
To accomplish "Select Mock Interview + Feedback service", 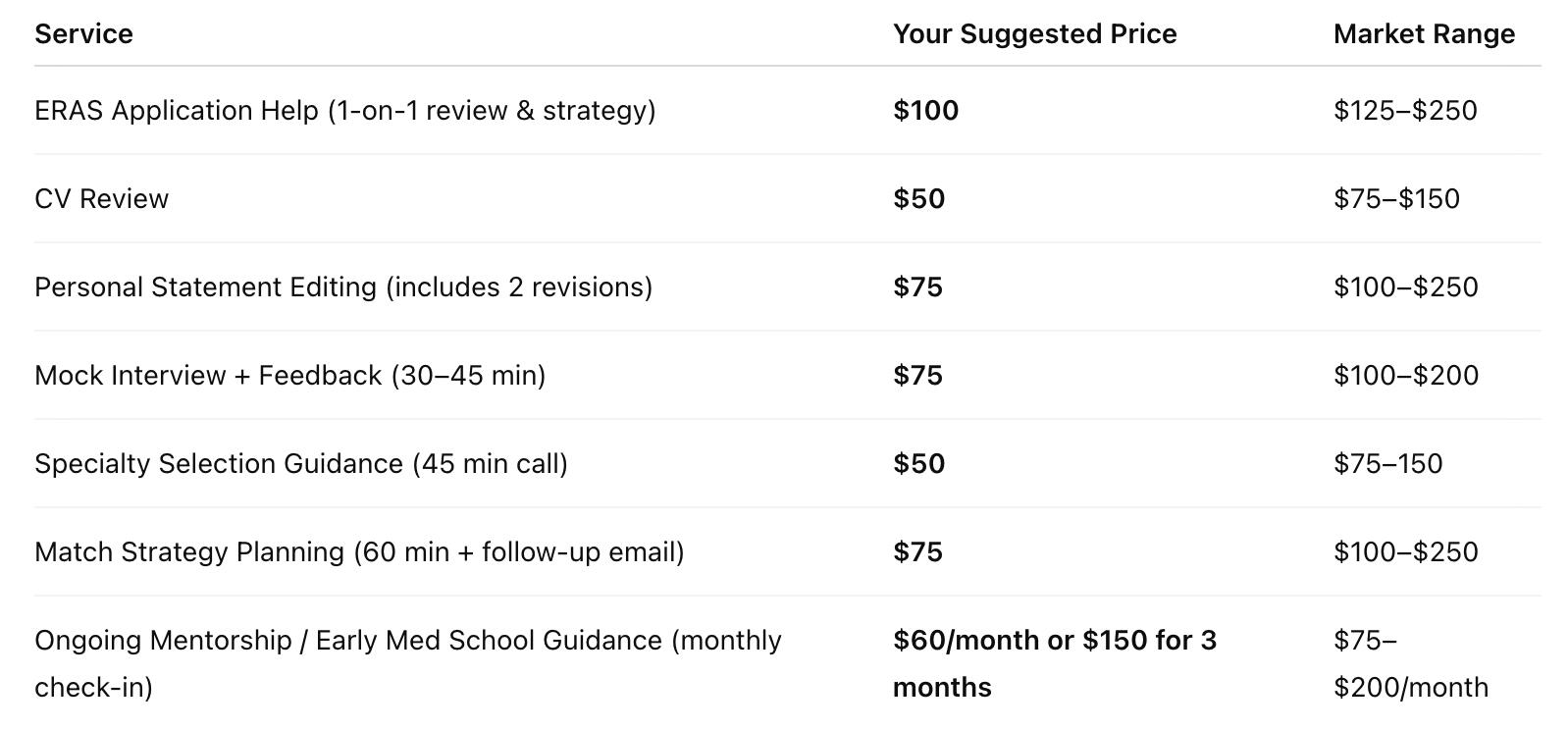I will (x=289, y=375).
